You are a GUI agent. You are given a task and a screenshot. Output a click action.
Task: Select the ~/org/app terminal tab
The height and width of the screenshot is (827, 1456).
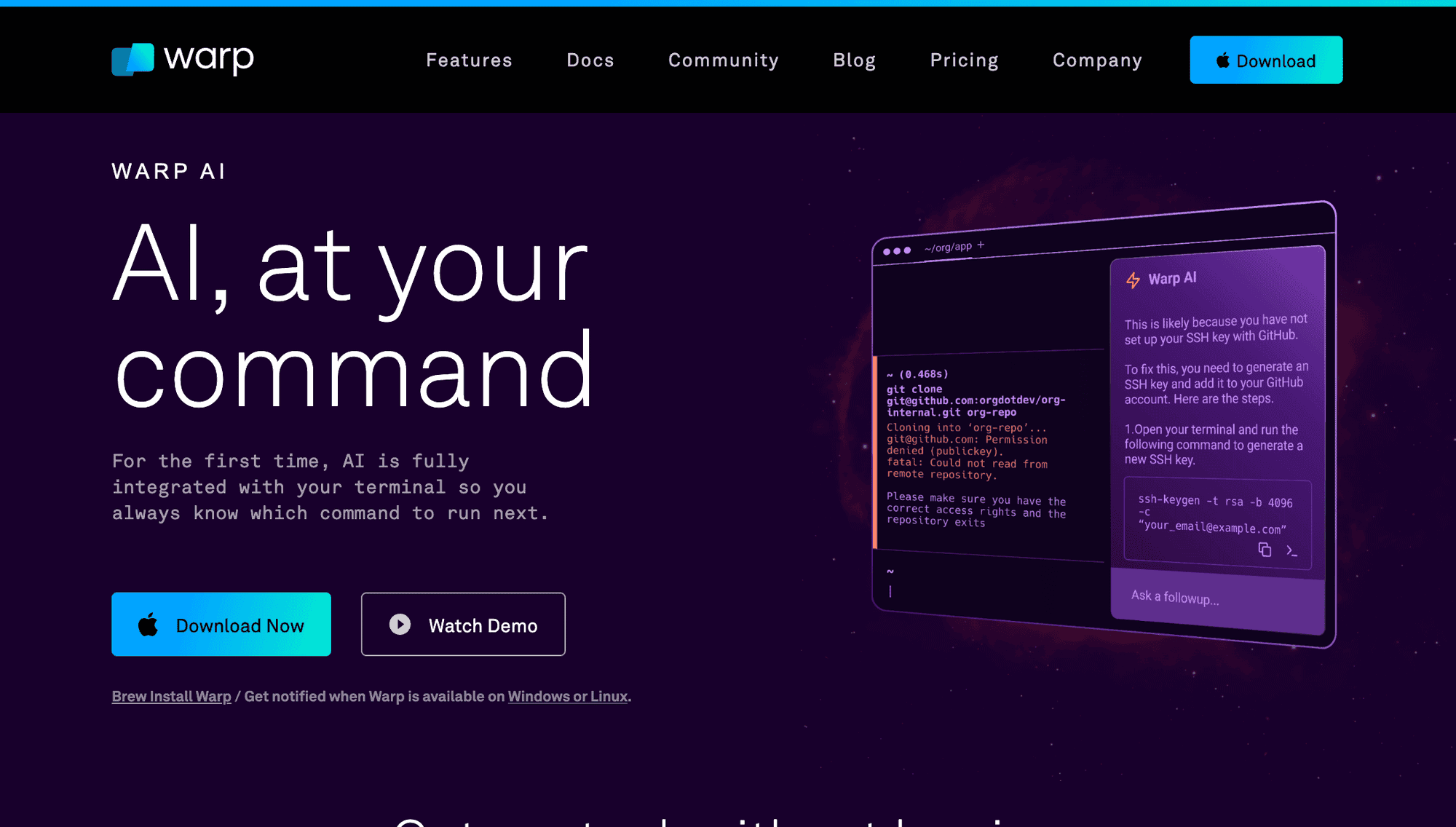[x=948, y=248]
